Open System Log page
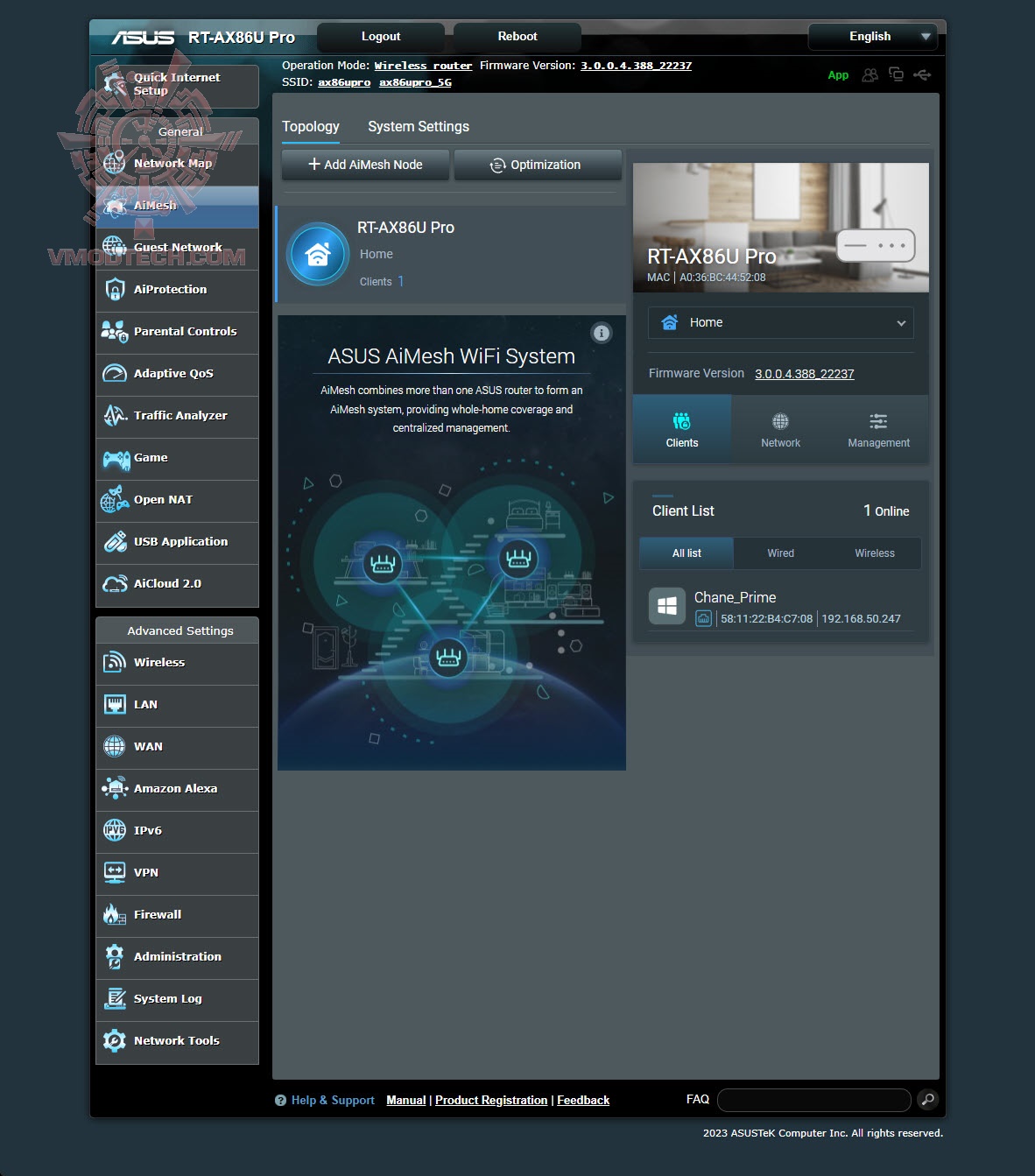This screenshot has height=1176, width=1035. point(177,999)
